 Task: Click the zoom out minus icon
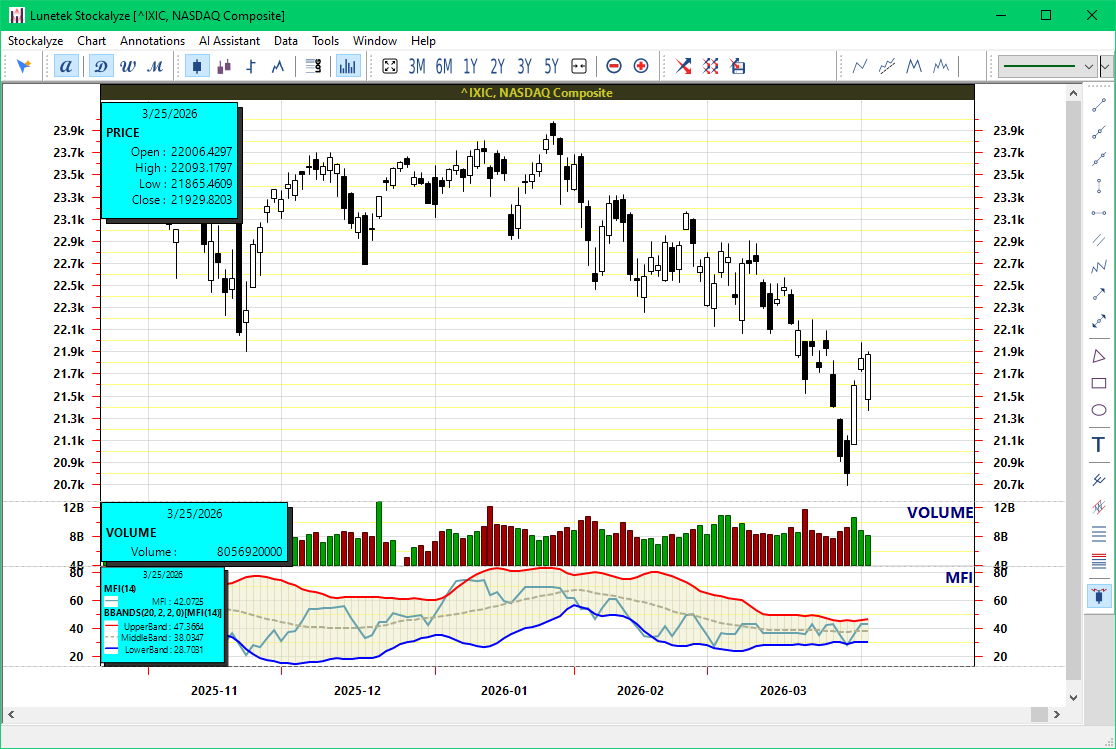(612, 66)
